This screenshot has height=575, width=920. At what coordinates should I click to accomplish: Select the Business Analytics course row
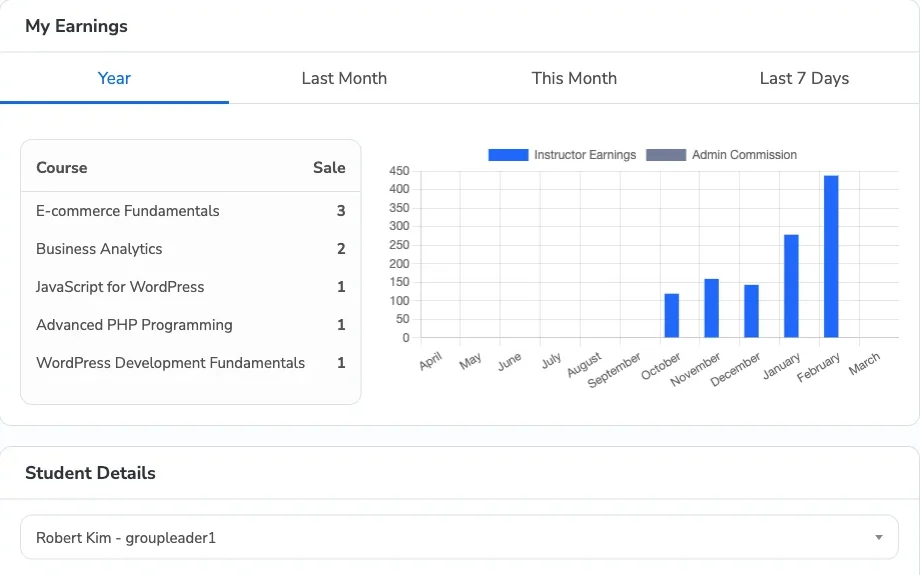(191, 249)
